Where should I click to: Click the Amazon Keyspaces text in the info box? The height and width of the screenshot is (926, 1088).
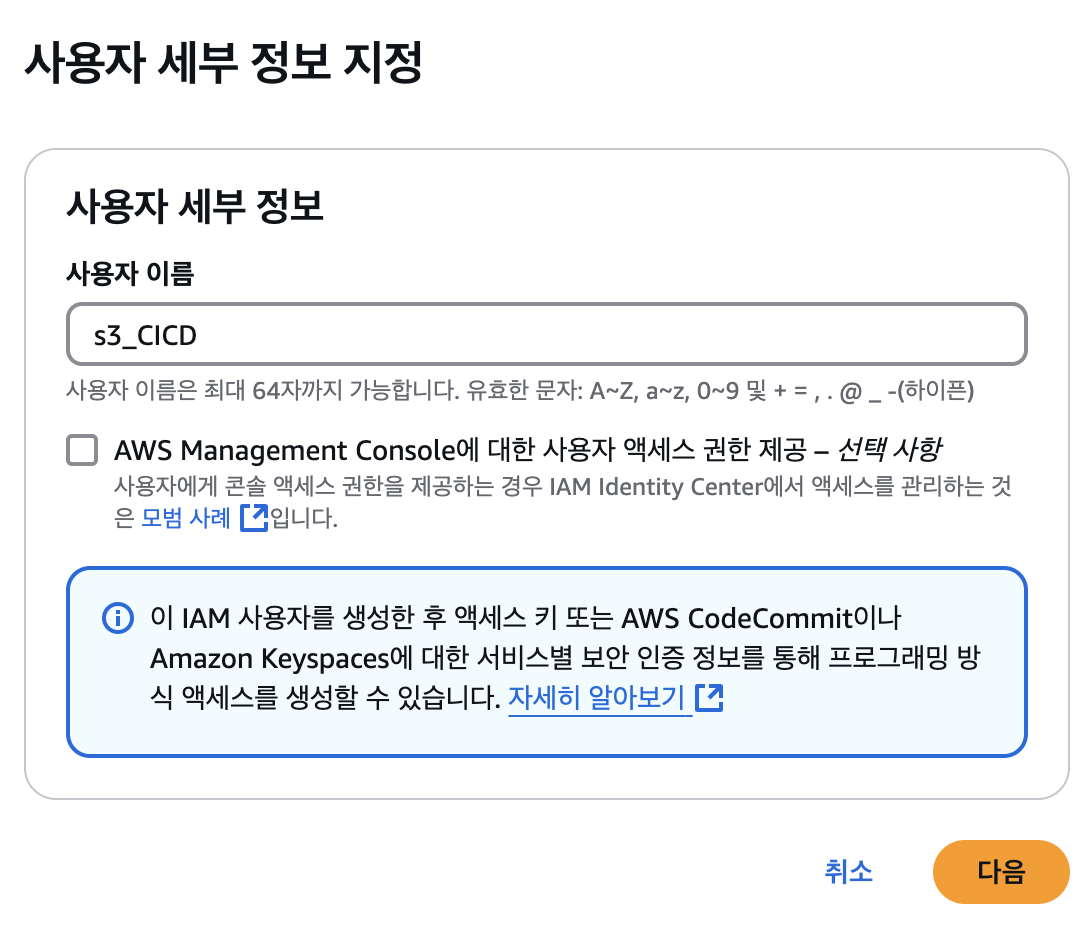point(270,658)
